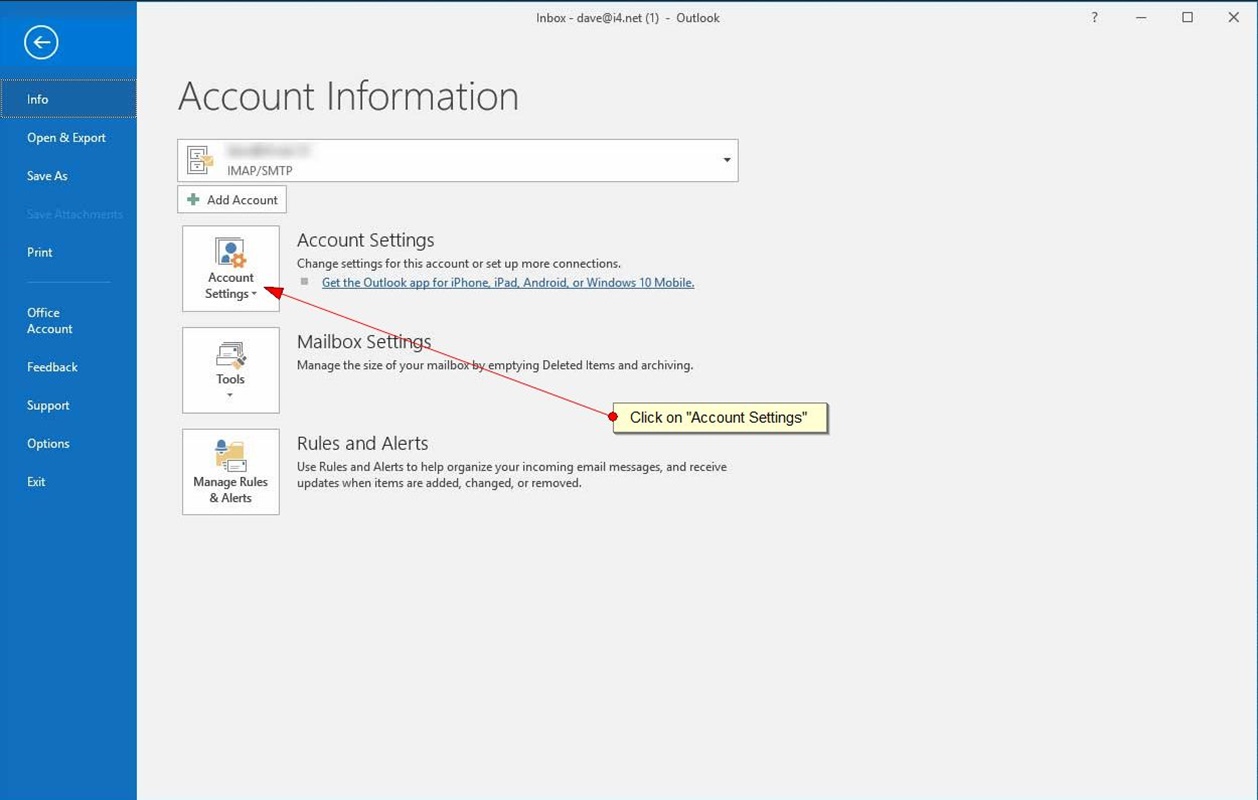Image resolution: width=1258 pixels, height=800 pixels.
Task: Go back using the circled arrow
Action: (x=41, y=42)
